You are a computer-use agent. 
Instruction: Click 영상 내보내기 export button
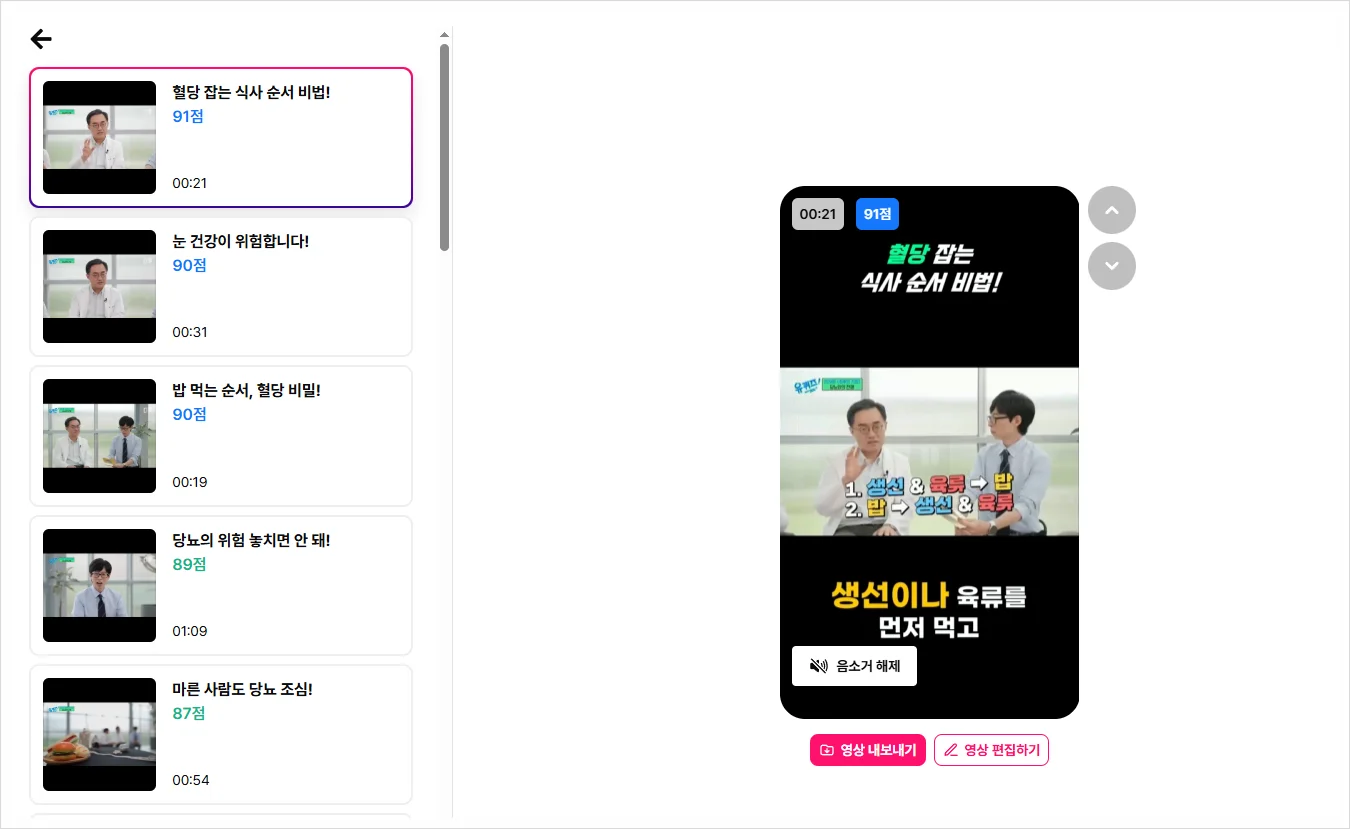(868, 750)
